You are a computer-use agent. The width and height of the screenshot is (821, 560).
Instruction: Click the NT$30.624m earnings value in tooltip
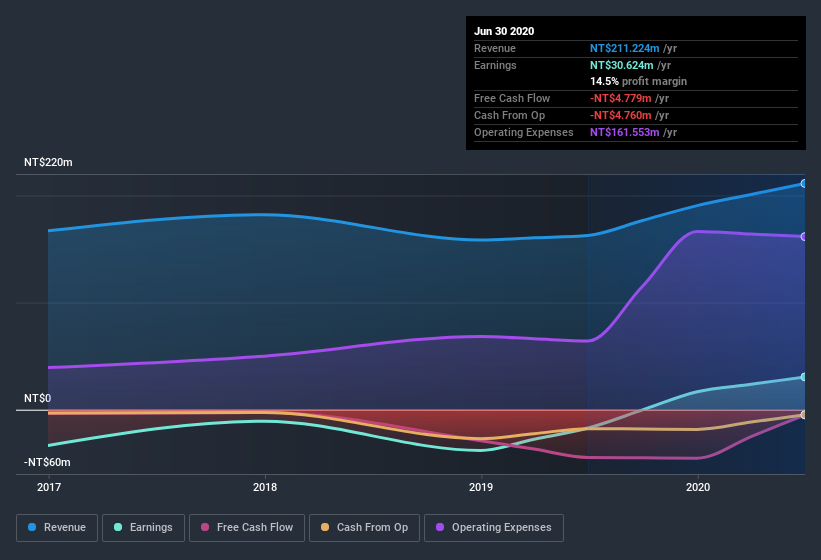click(x=622, y=65)
